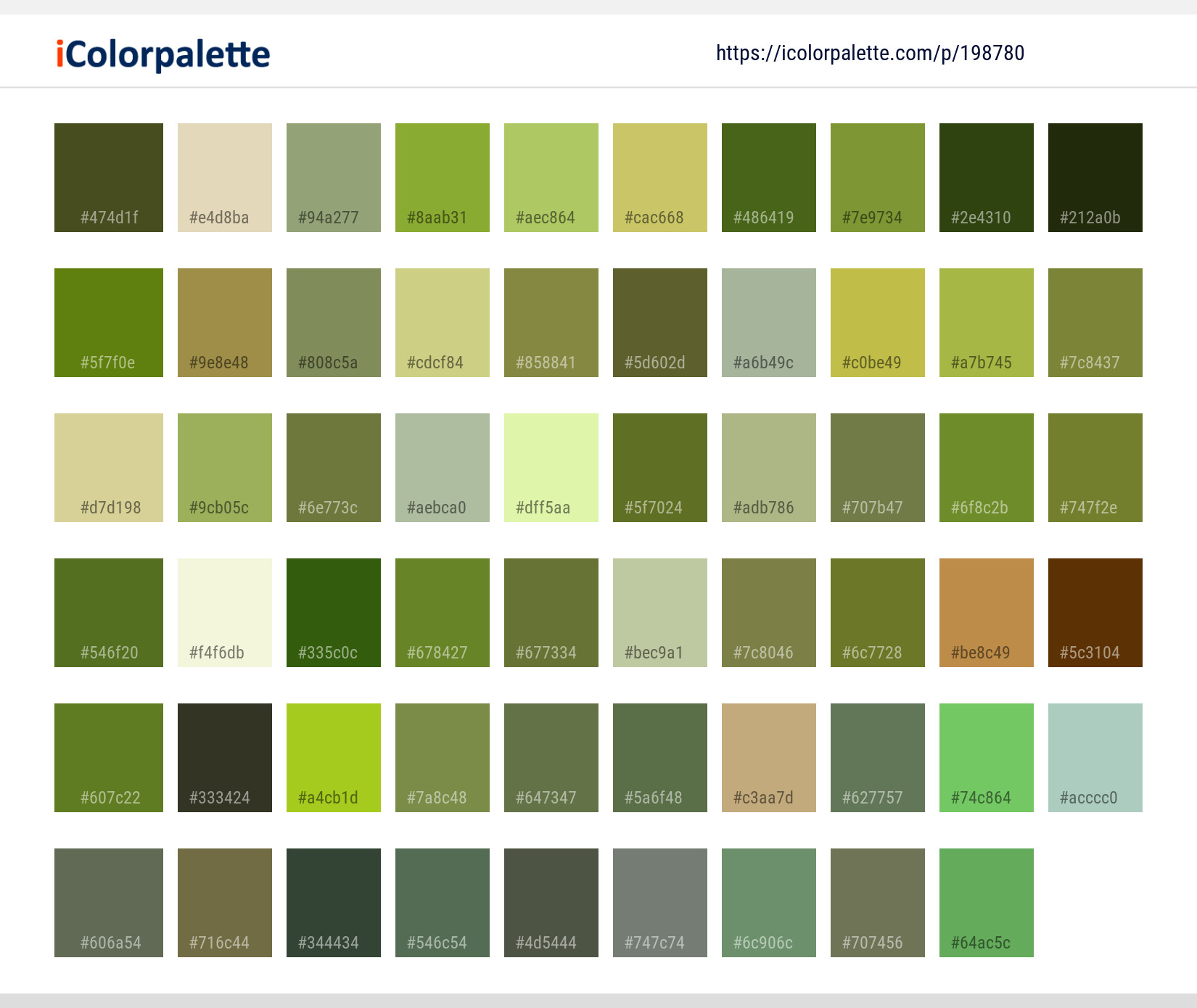
Task: Click the #808c5a swatch
Action: coord(334,323)
